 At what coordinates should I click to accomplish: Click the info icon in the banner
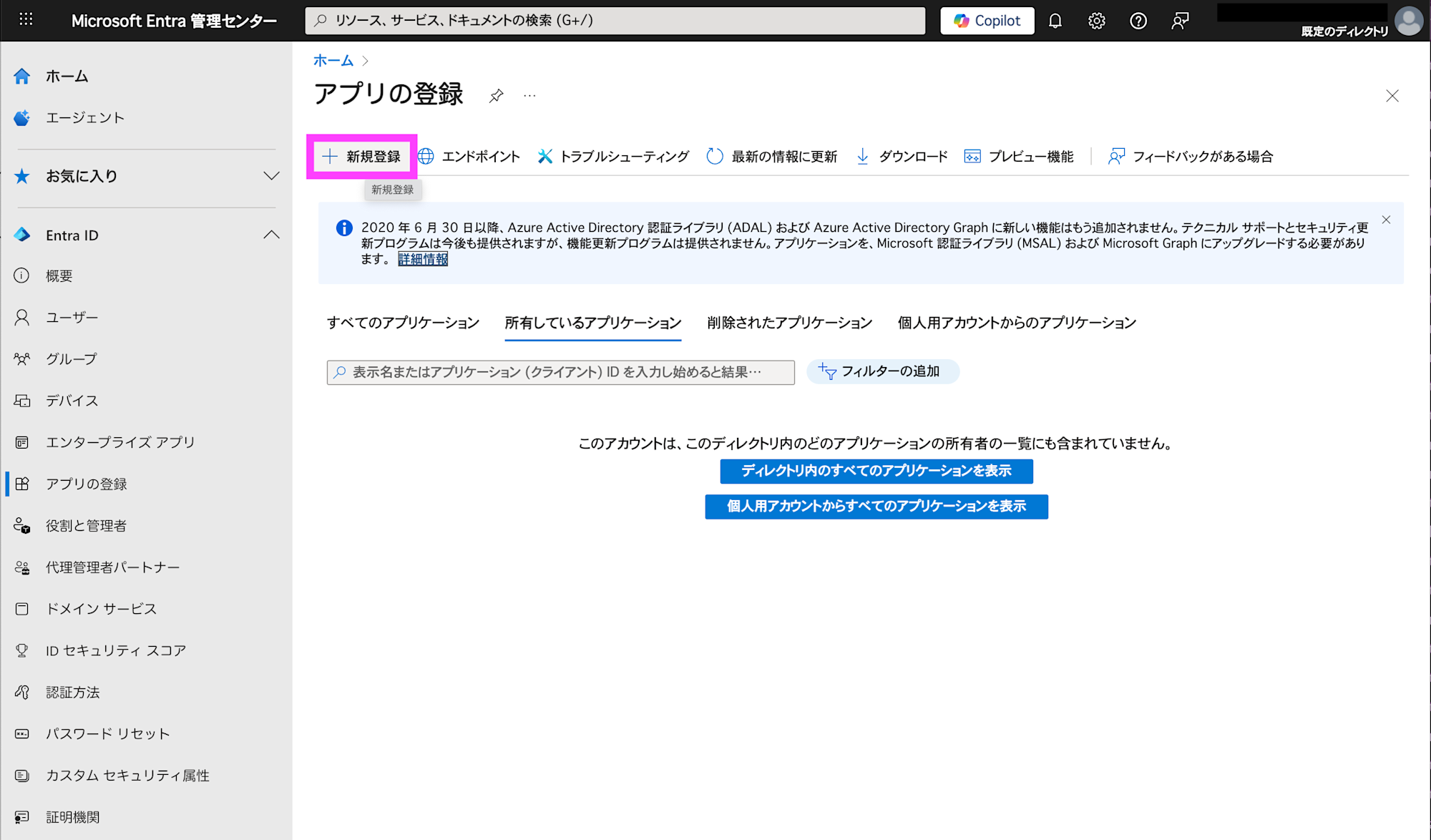[344, 228]
